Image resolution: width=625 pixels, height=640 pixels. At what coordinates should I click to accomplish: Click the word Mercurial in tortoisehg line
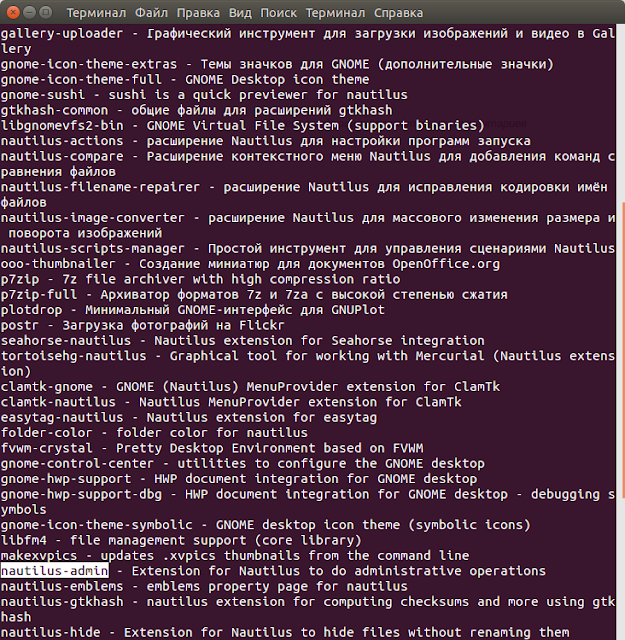450,356
